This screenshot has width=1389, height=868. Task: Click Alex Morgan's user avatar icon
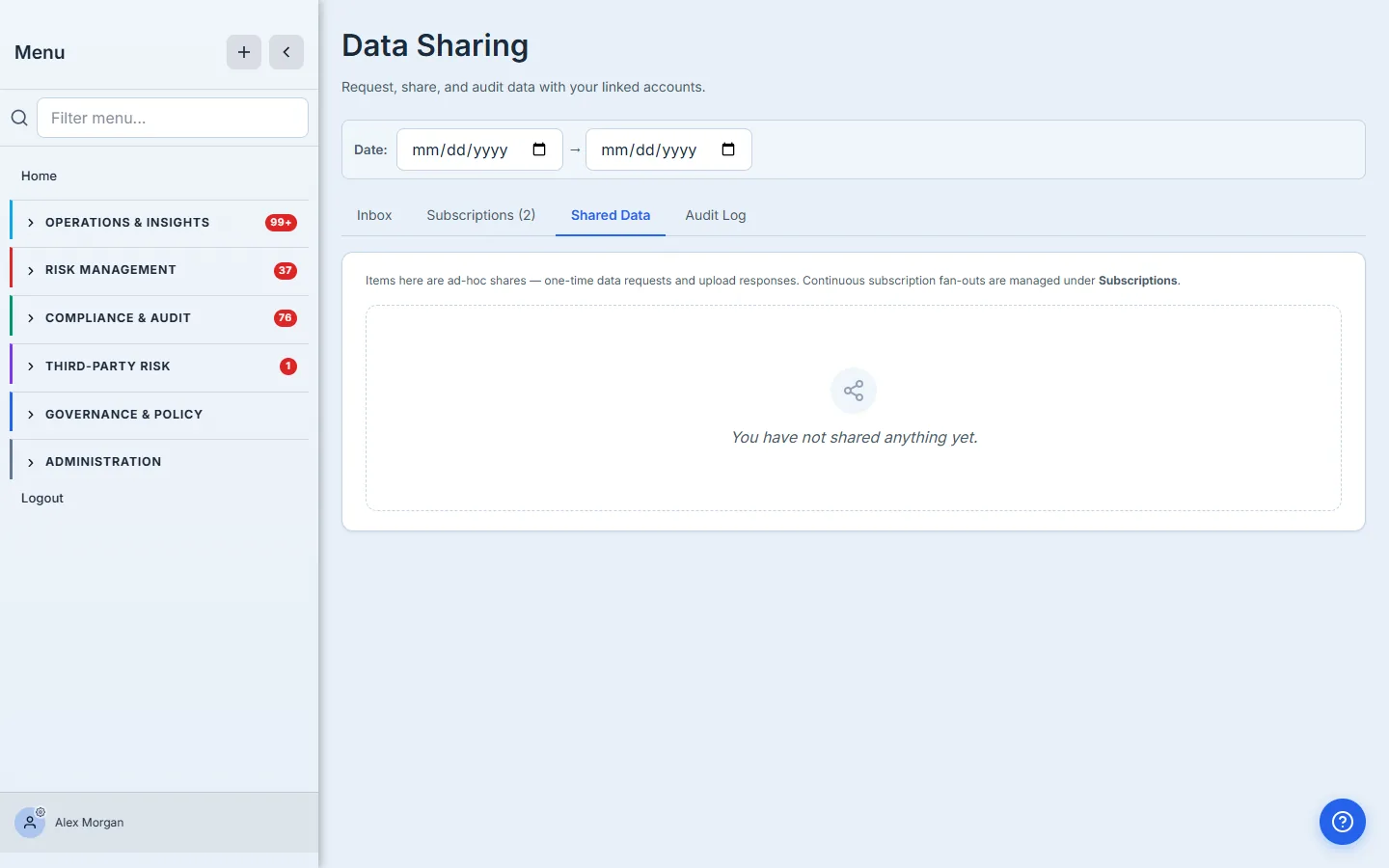[30, 823]
